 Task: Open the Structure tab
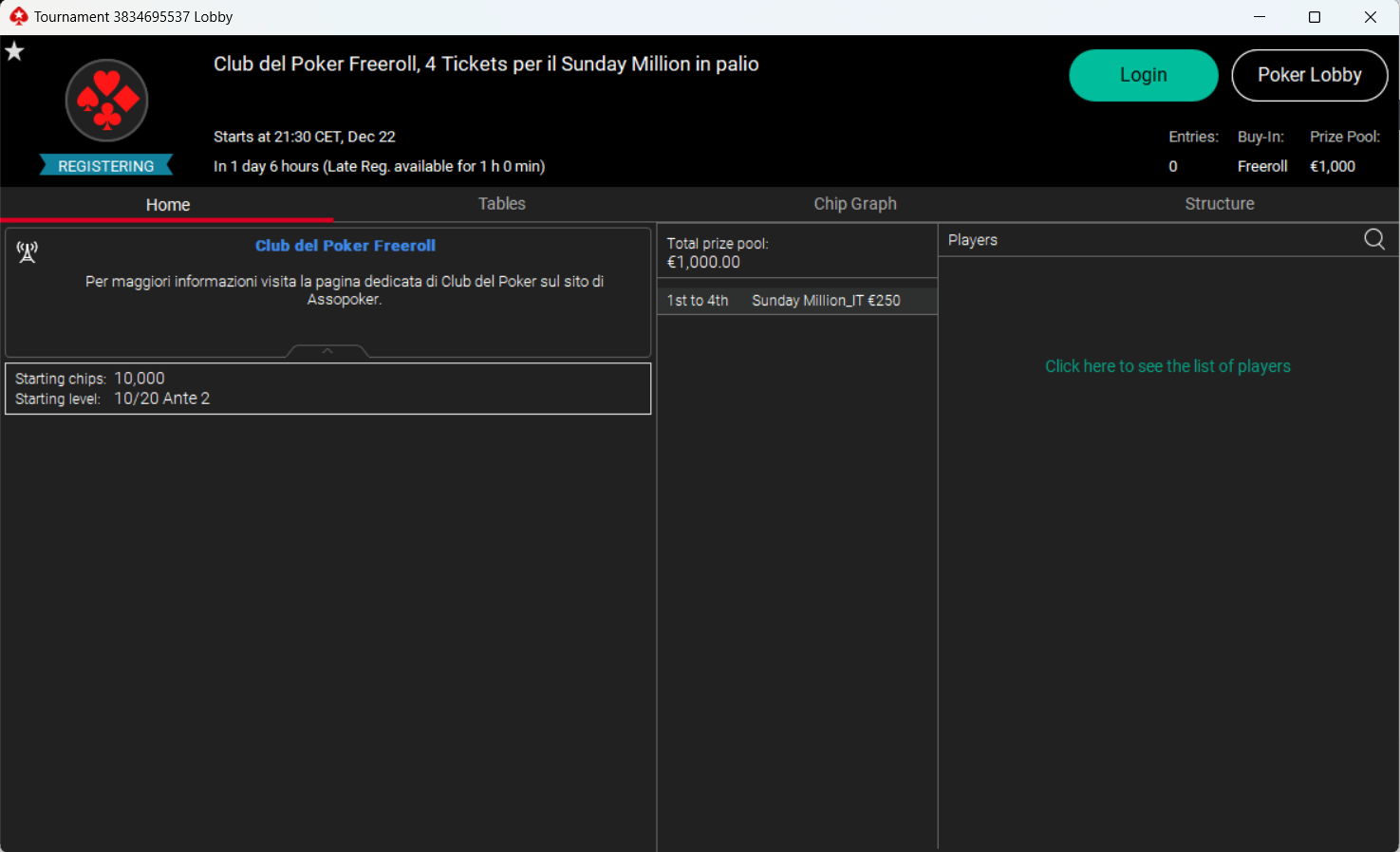click(1220, 204)
